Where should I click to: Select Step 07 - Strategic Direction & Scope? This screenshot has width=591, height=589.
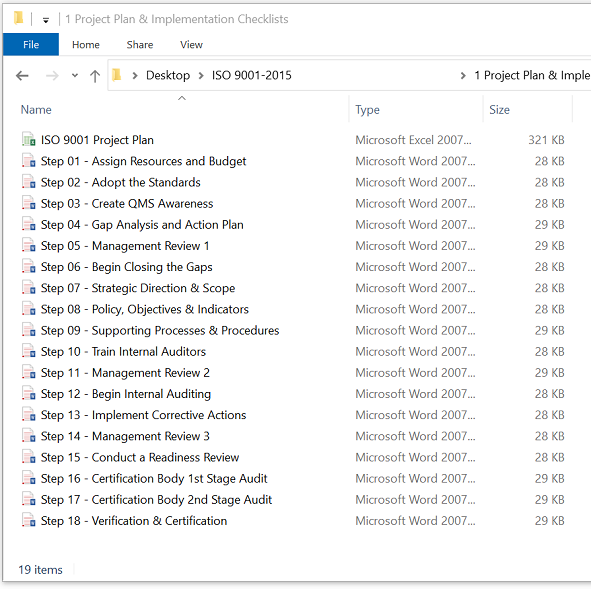(138, 288)
